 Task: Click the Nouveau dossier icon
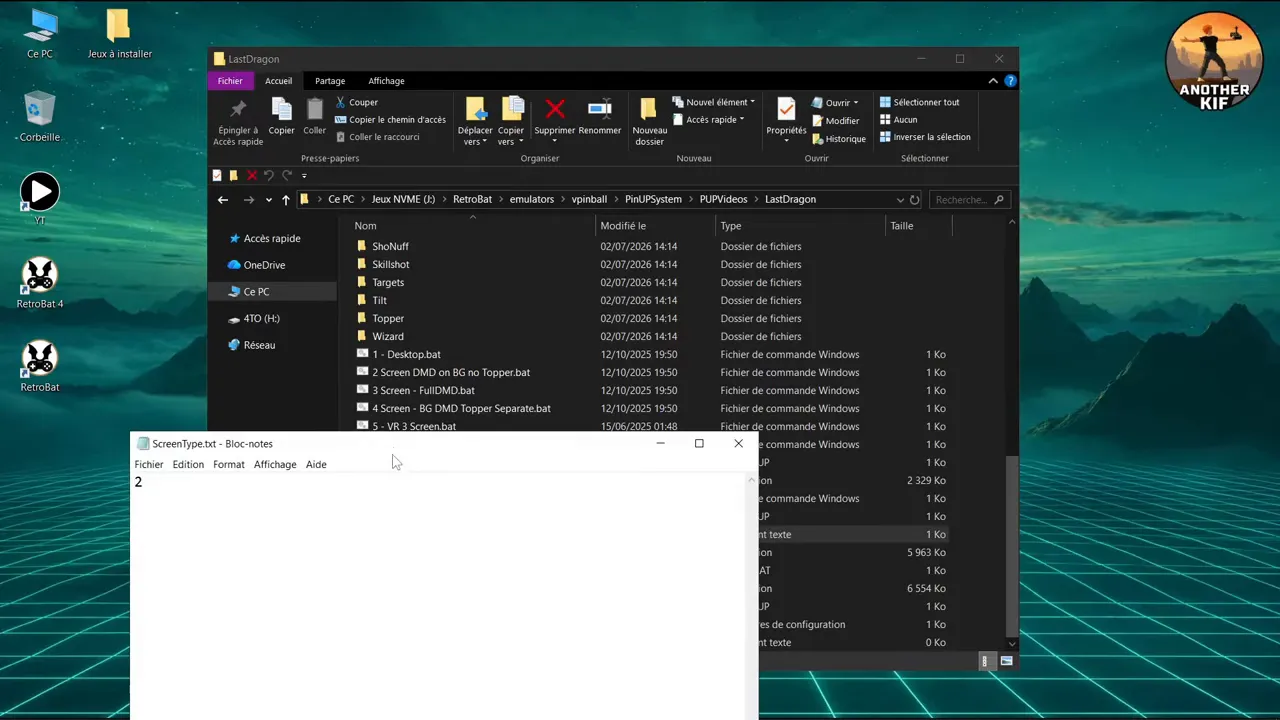coord(649,108)
